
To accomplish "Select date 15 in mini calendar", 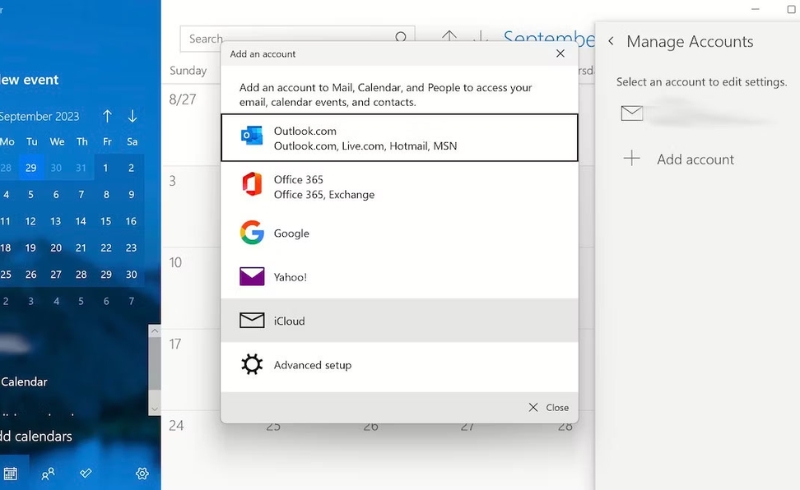I will pyautogui.click(x=106, y=221).
